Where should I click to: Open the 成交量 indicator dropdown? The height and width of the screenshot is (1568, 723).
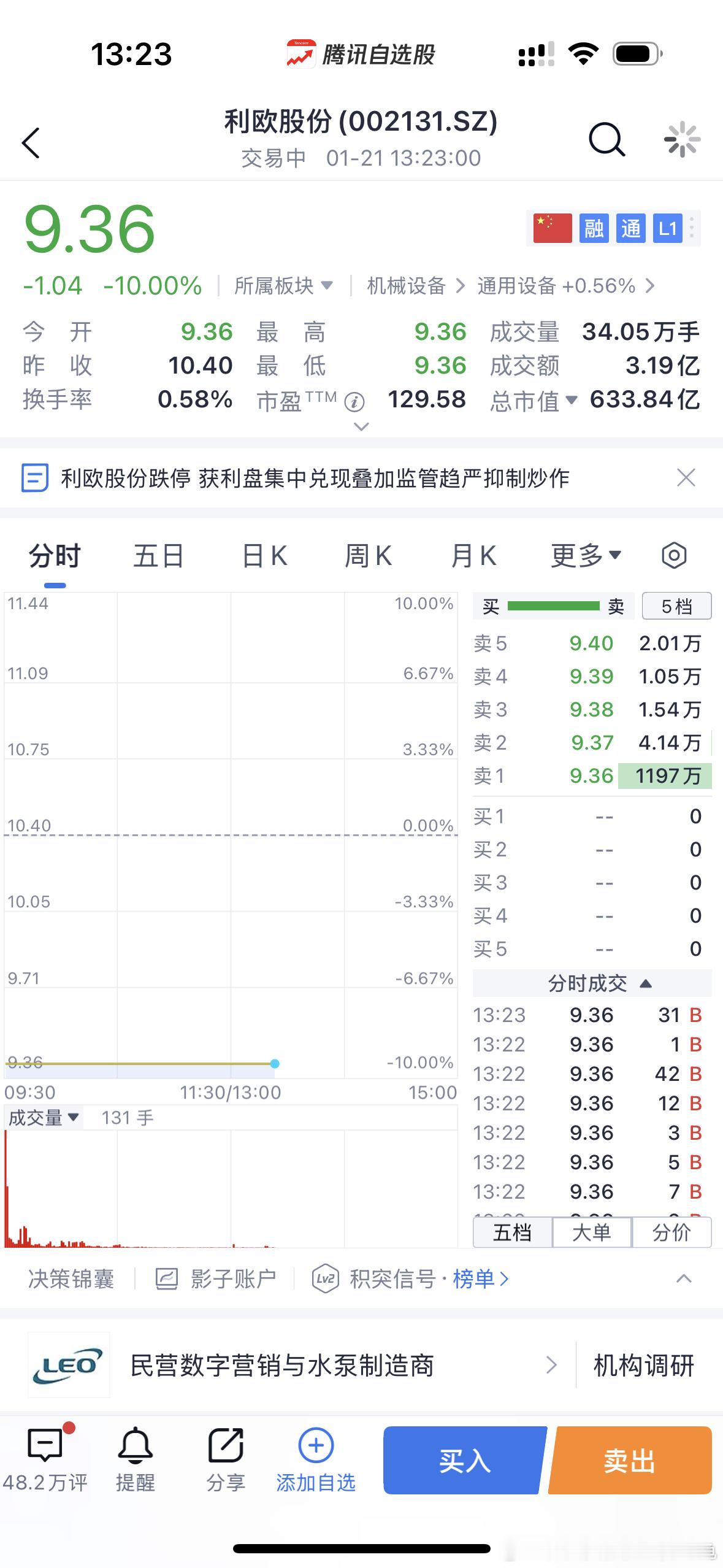coord(44,1118)
